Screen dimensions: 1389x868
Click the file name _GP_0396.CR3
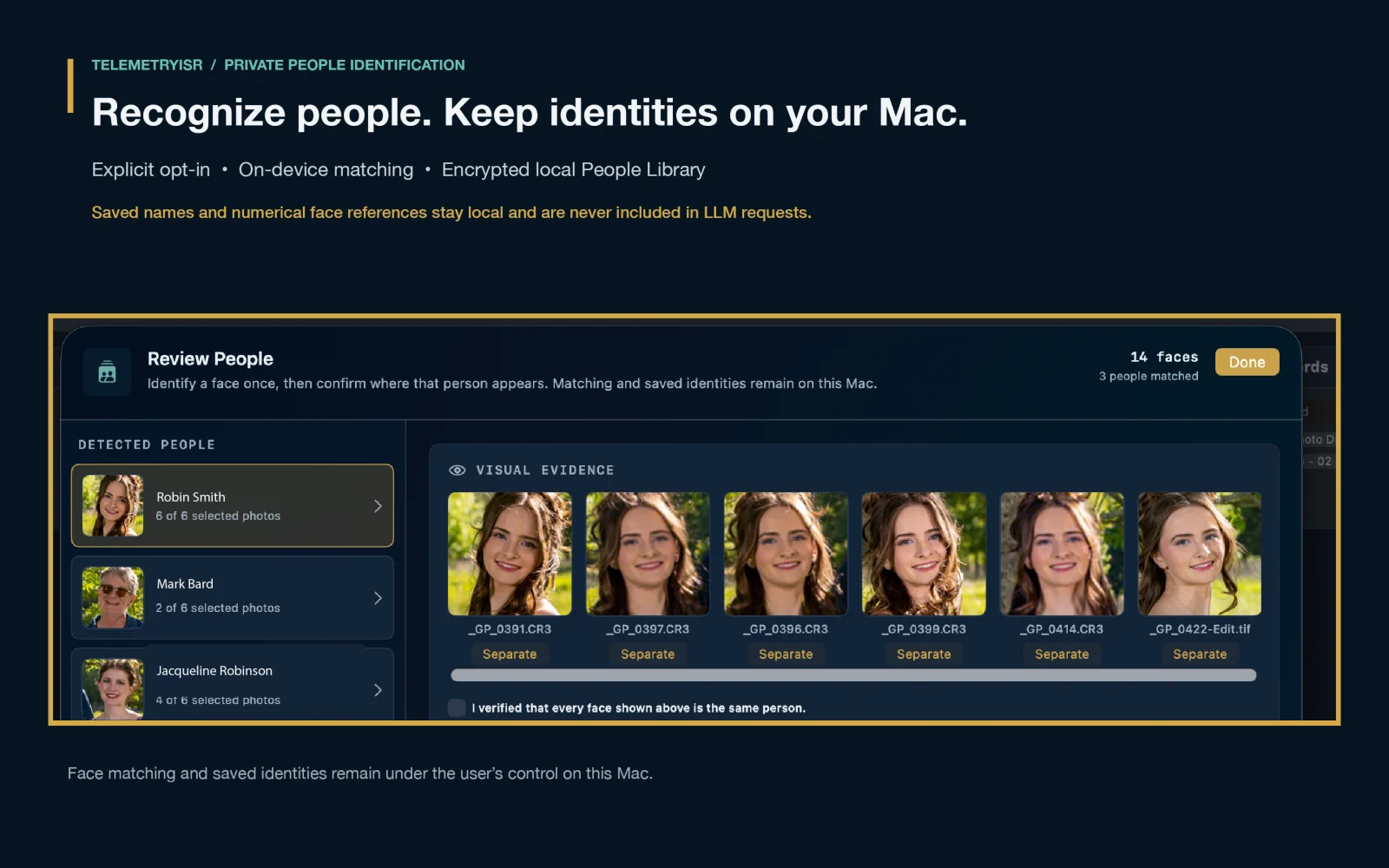click(786, 629)
